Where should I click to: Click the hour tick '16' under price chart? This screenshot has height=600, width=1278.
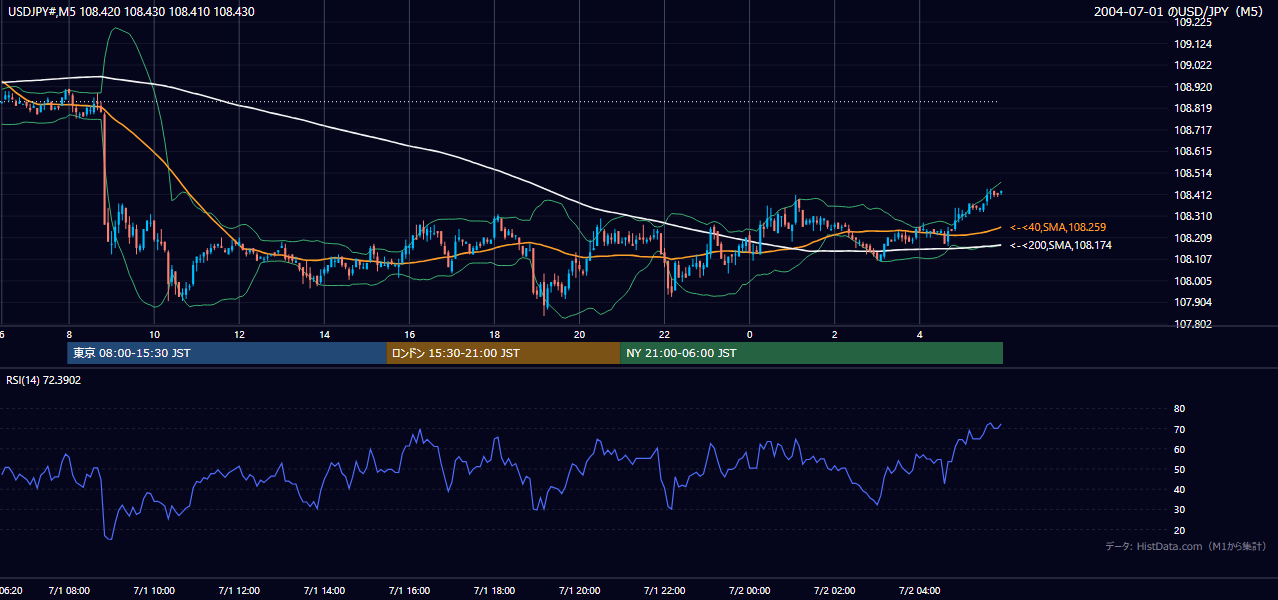coord(409,334)
